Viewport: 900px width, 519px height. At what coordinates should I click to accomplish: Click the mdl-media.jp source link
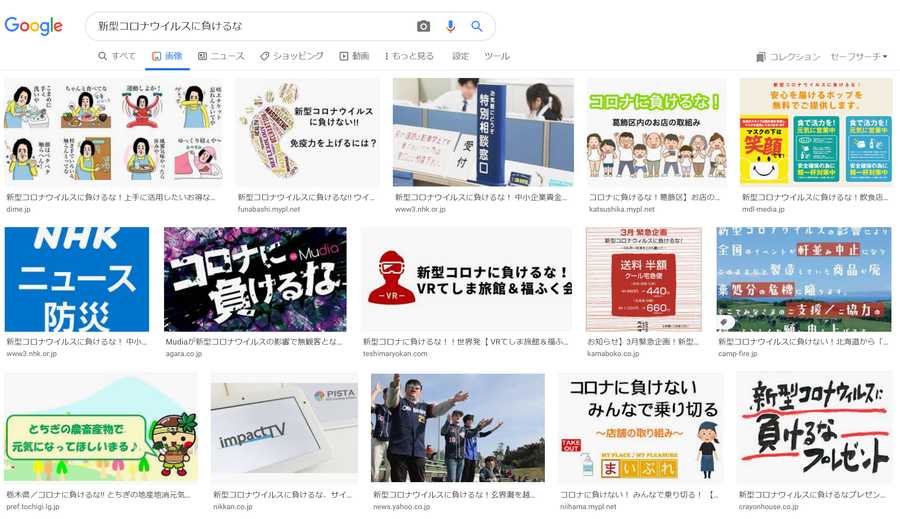(x=763, y=210)
